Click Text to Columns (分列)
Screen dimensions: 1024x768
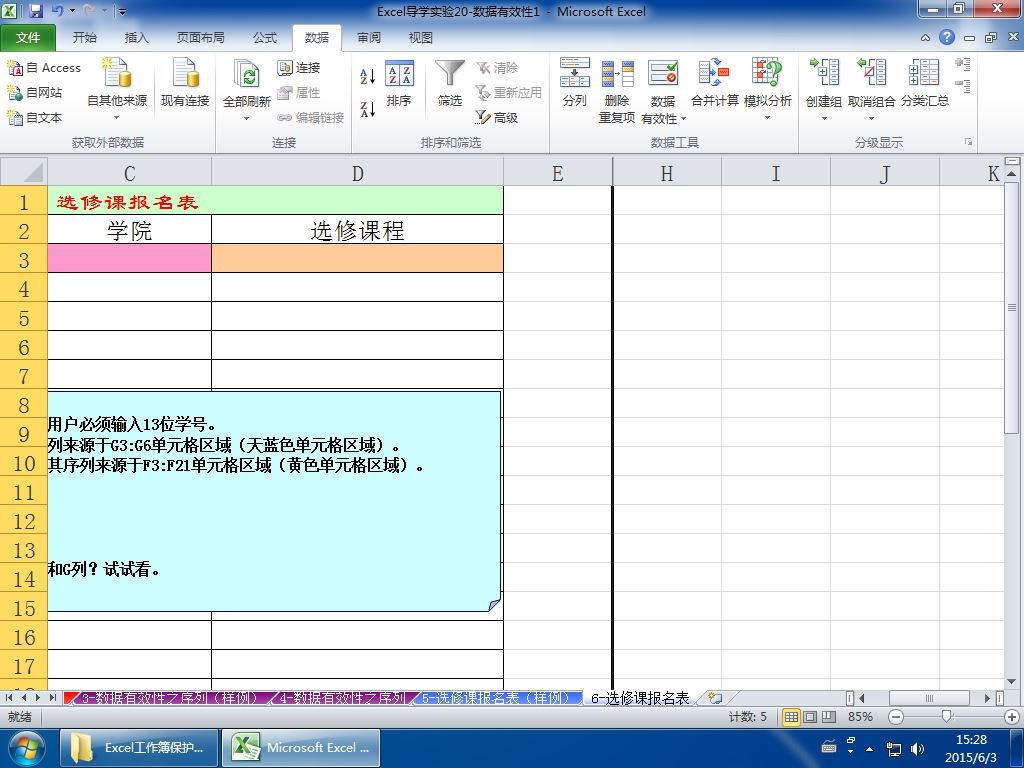coord(575,83)
